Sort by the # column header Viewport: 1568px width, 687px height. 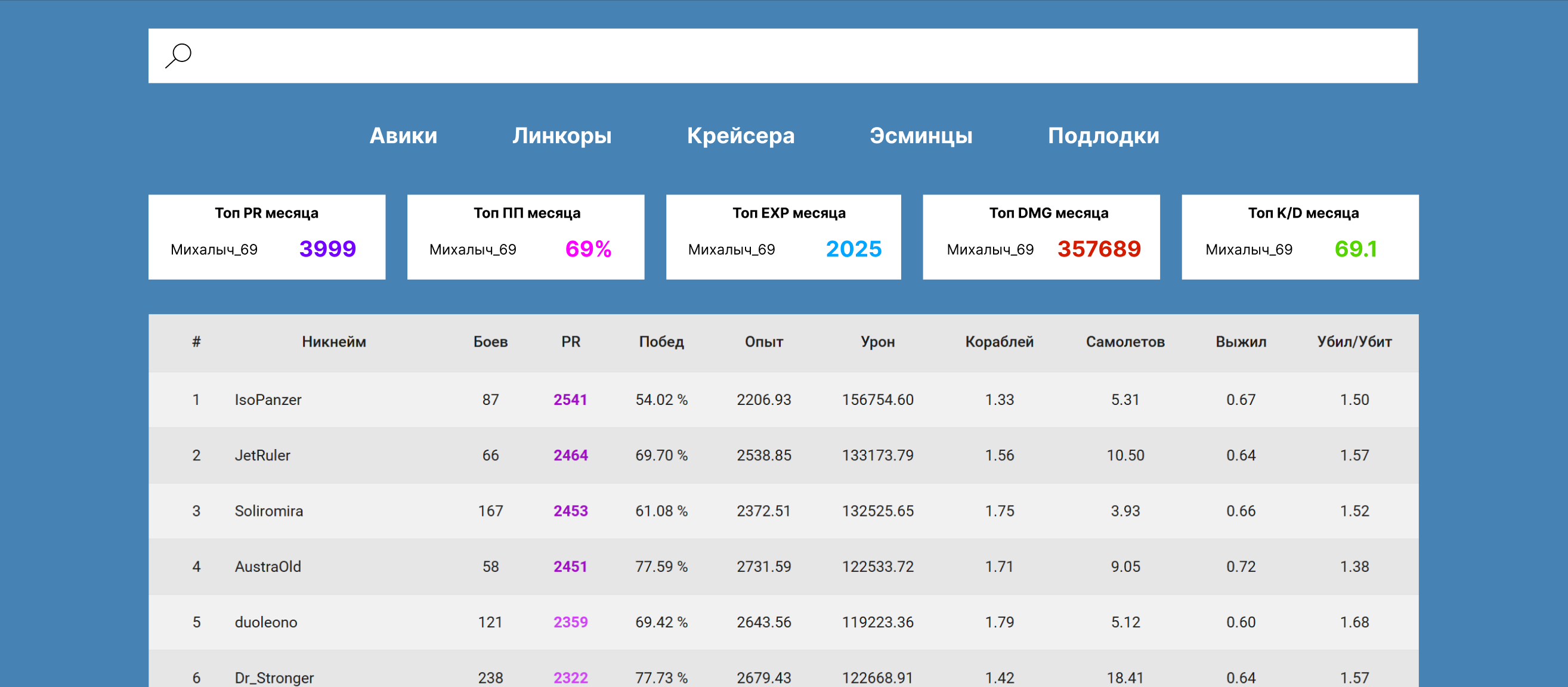(x=196, y=342)
